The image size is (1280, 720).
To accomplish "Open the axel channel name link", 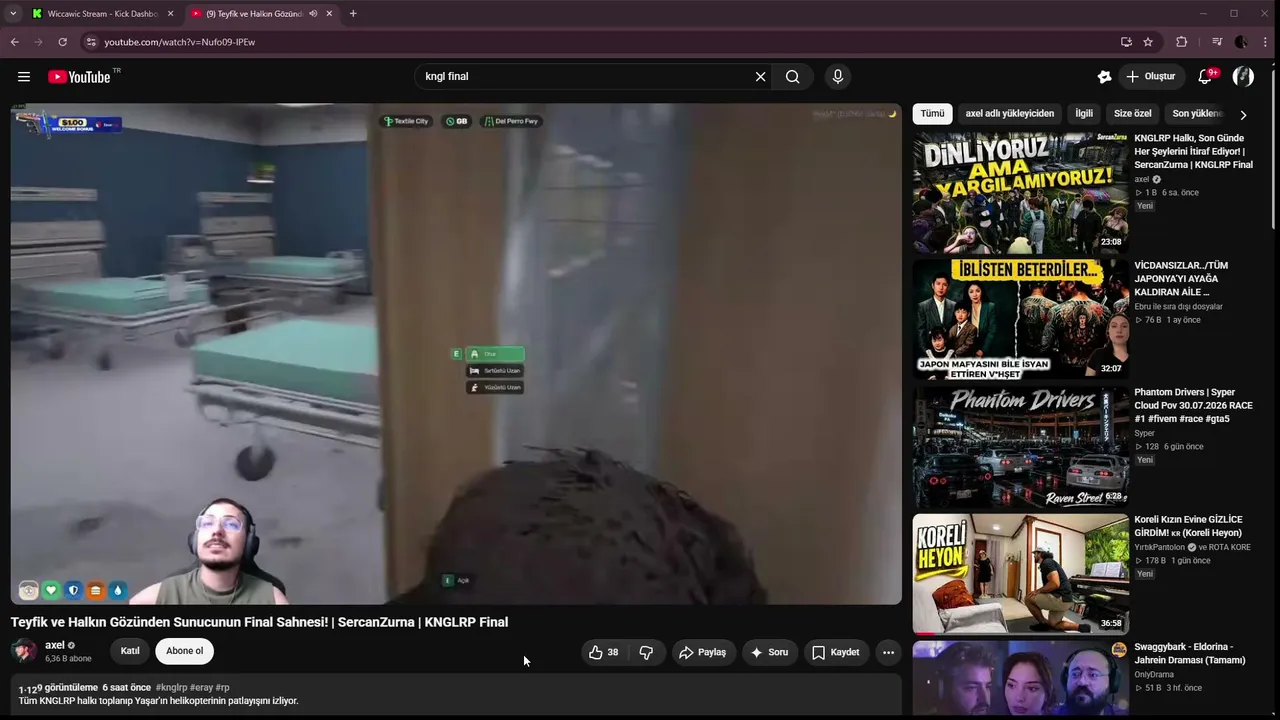I will pyautogui.click(x=55, y=645).
